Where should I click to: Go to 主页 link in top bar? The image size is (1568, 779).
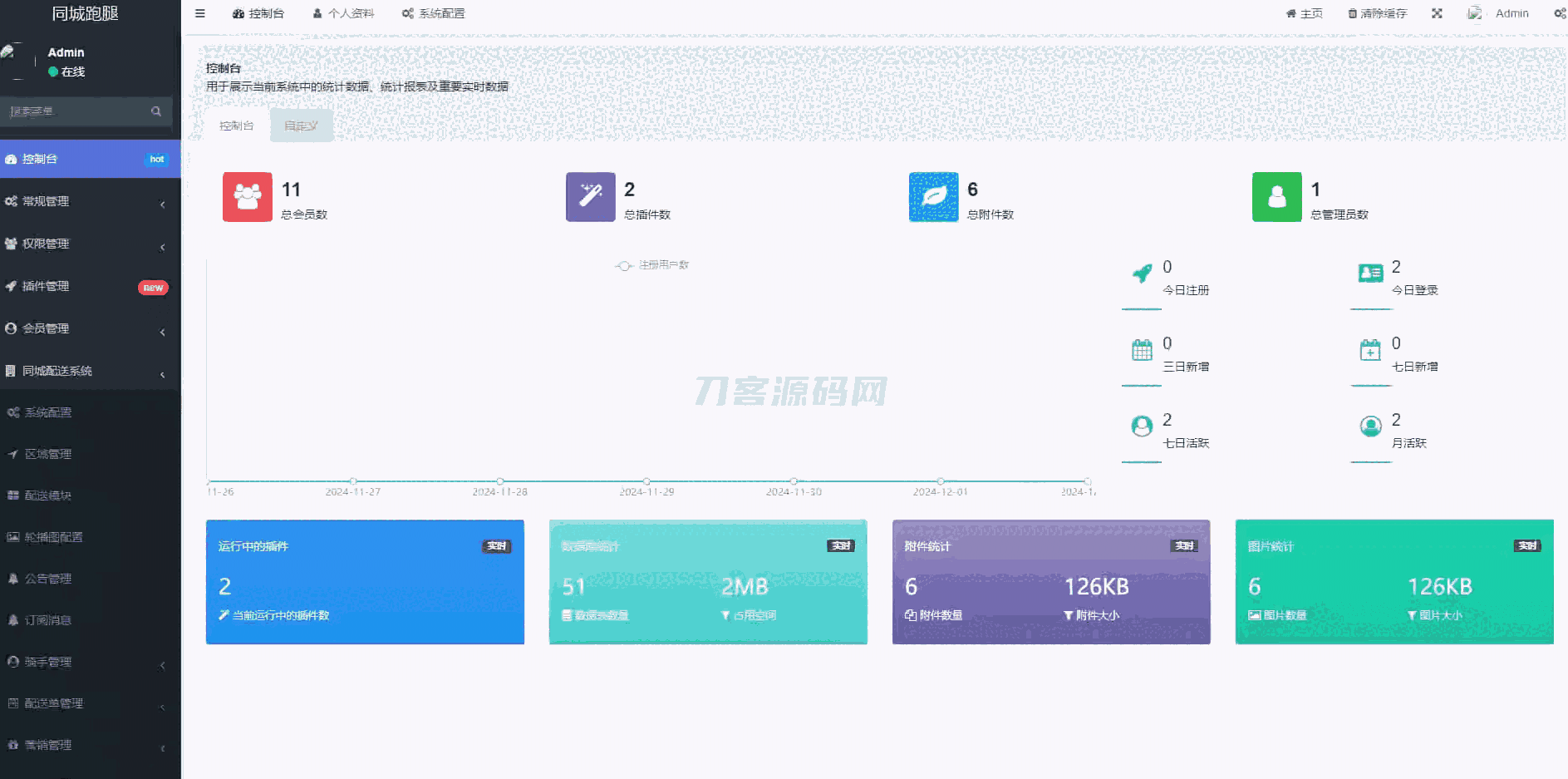tap(1305, 13)
